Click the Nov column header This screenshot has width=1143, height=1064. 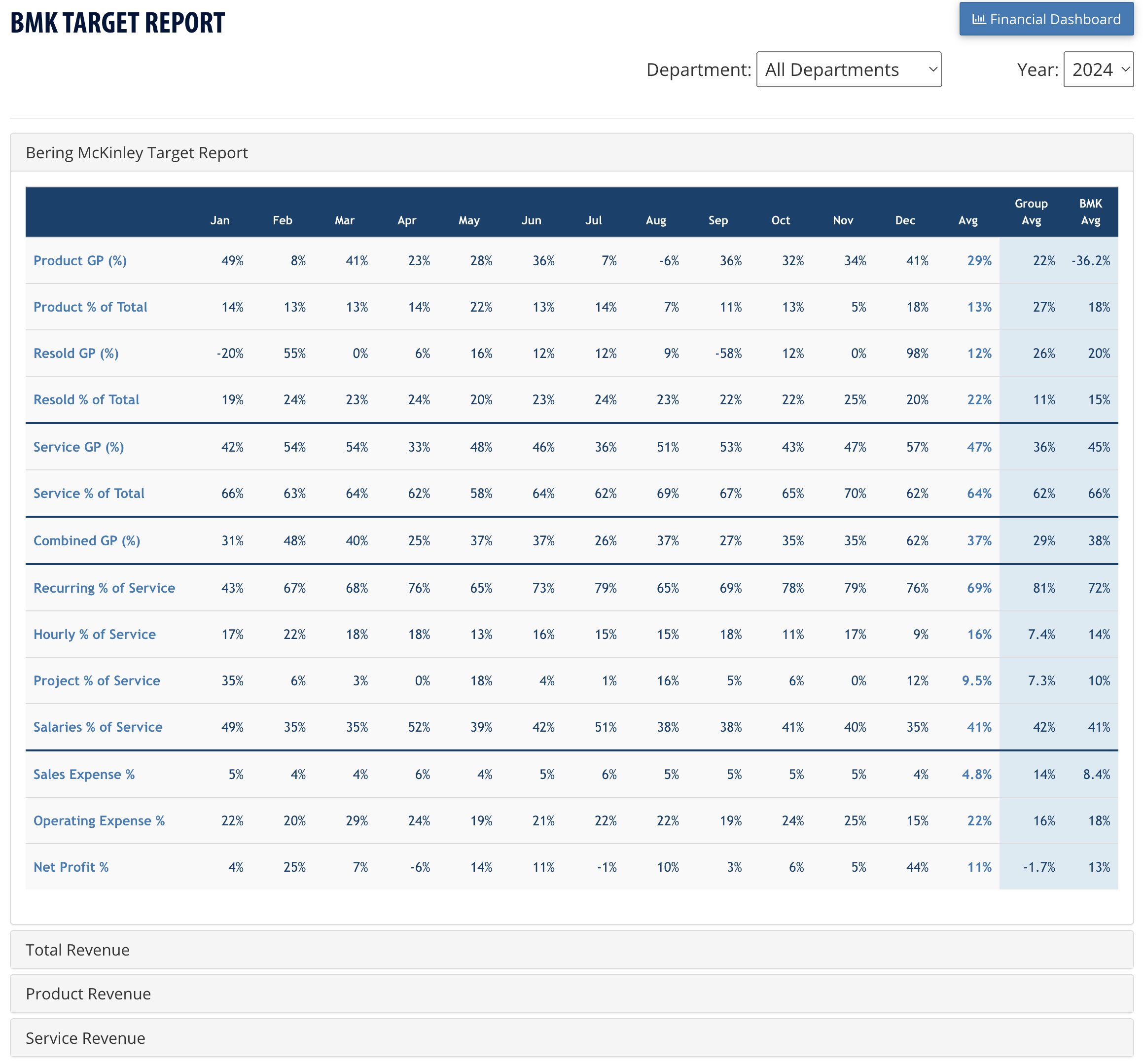point(843,220)
